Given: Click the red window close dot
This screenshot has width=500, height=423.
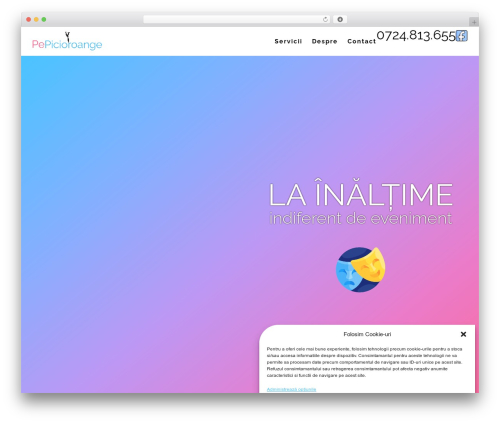Looking at the screenshot, I should point(29,20).
